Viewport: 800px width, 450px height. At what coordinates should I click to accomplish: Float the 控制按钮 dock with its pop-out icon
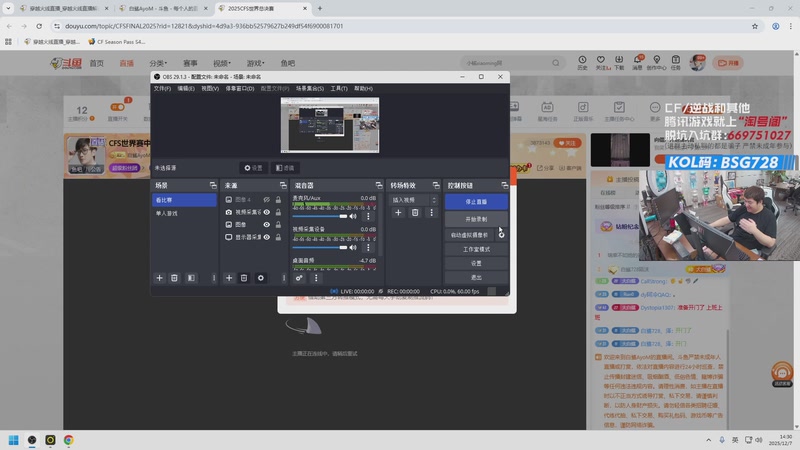coord(505,185)
